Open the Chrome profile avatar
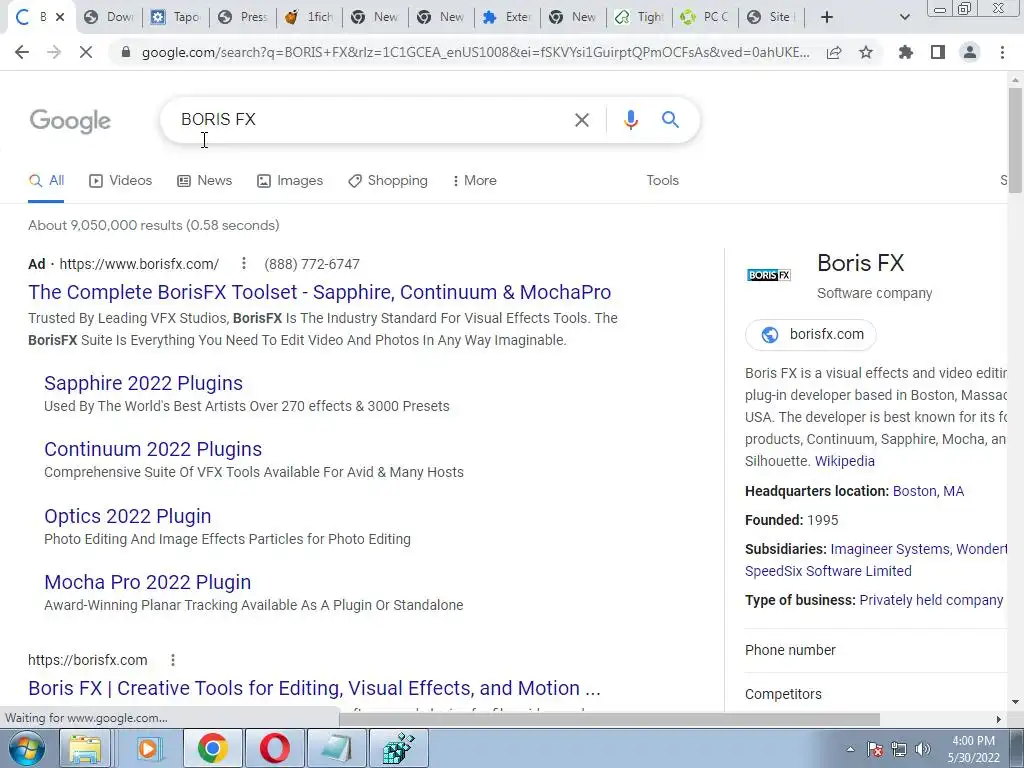 [970, 52]
